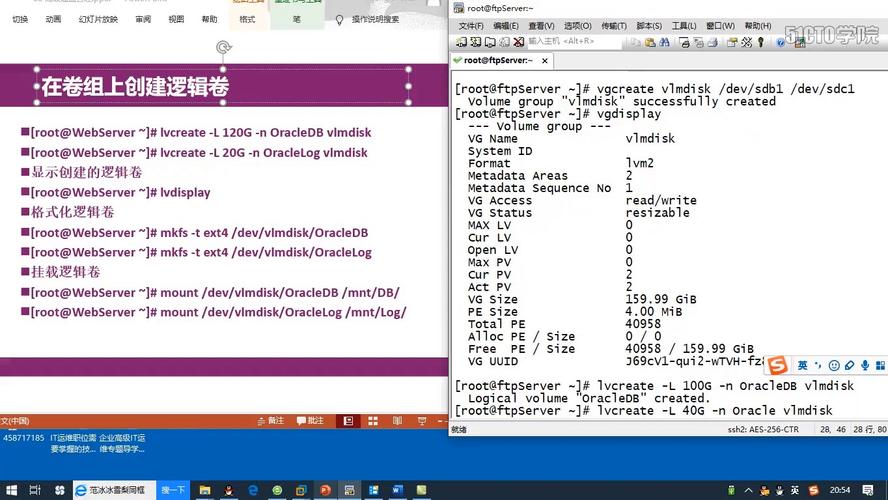Image resolution: width=888 pixels, height=500 pixels.
Task: Open the 审阅 ribbon tab in PowerPoint
Action: (x=143, y=19)
